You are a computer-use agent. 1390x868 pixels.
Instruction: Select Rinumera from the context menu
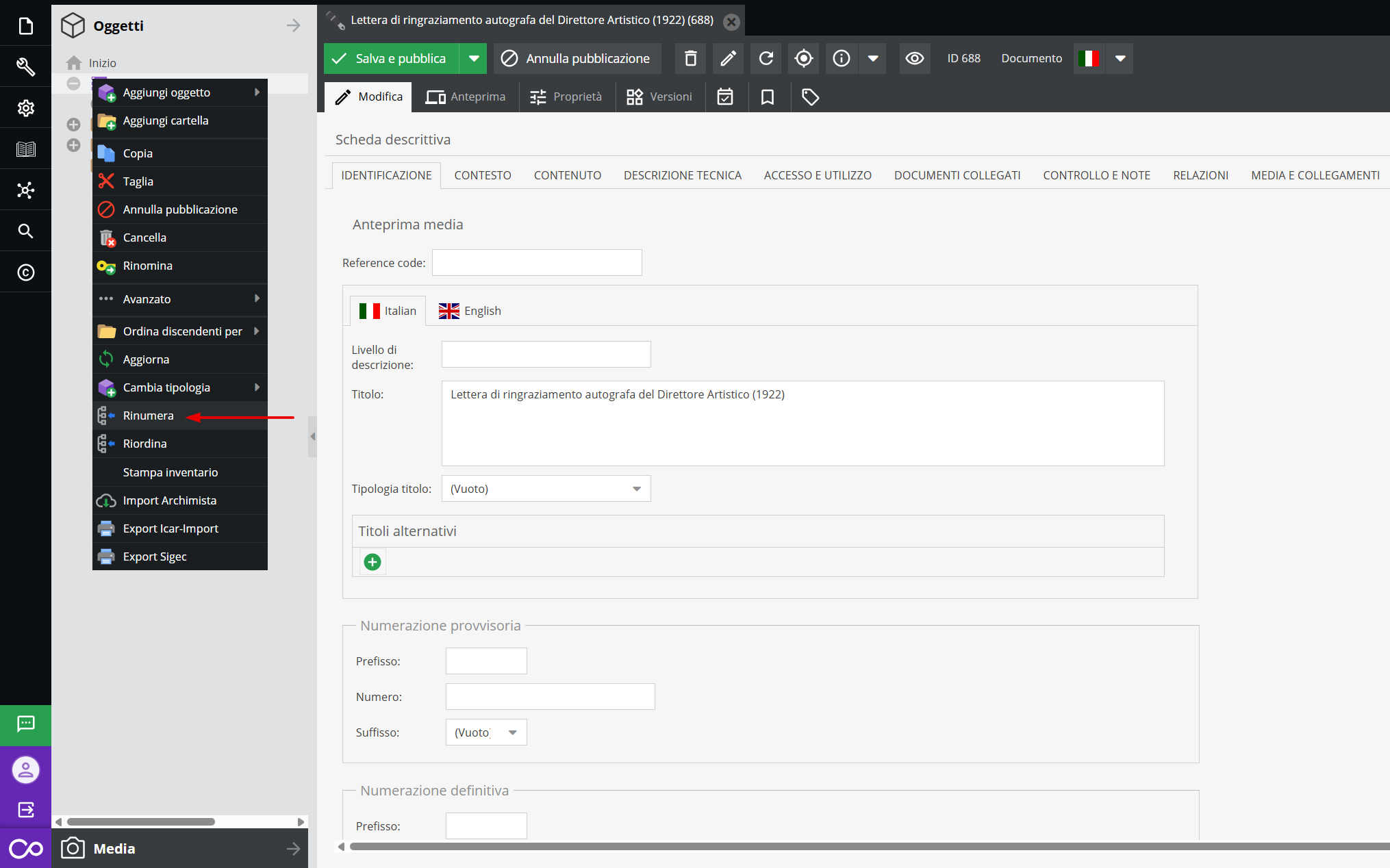coord(149,416)
